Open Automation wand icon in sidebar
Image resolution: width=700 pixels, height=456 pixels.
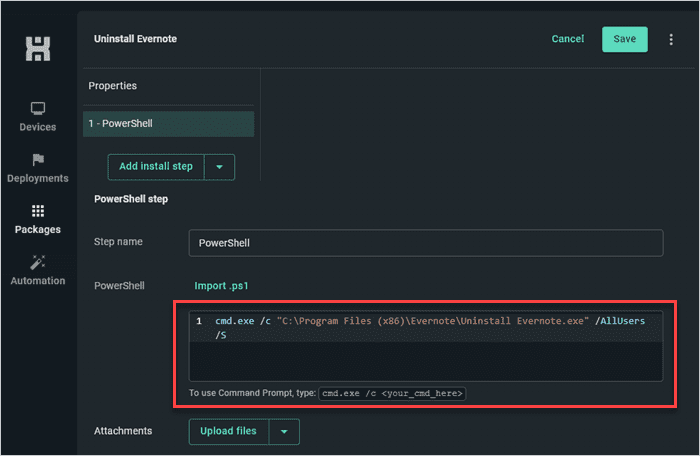click(38, 262)
